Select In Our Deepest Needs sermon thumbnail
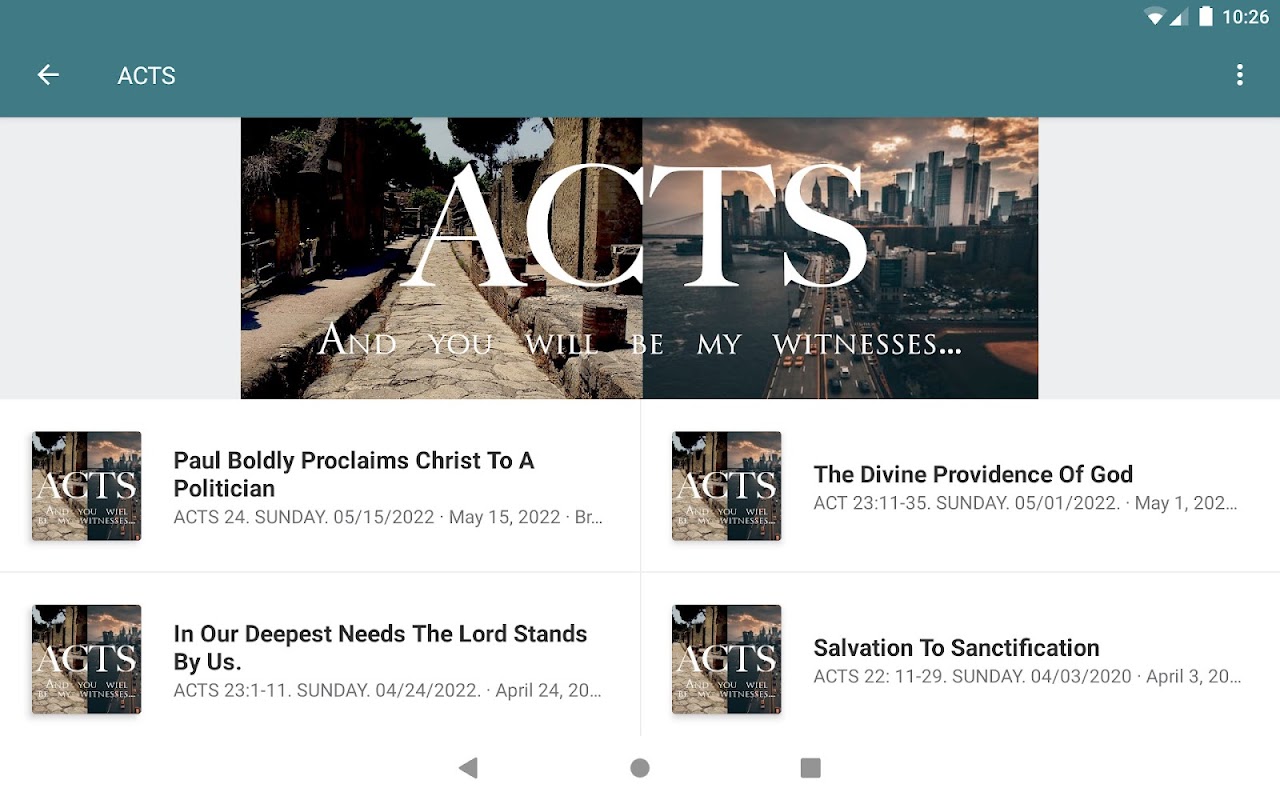Viewport: 1280px width, 800px height. click(x=87, y=659)
